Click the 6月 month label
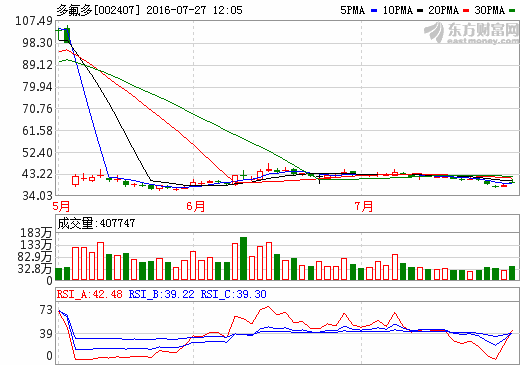The image size is (520, 365). [196, 206]
